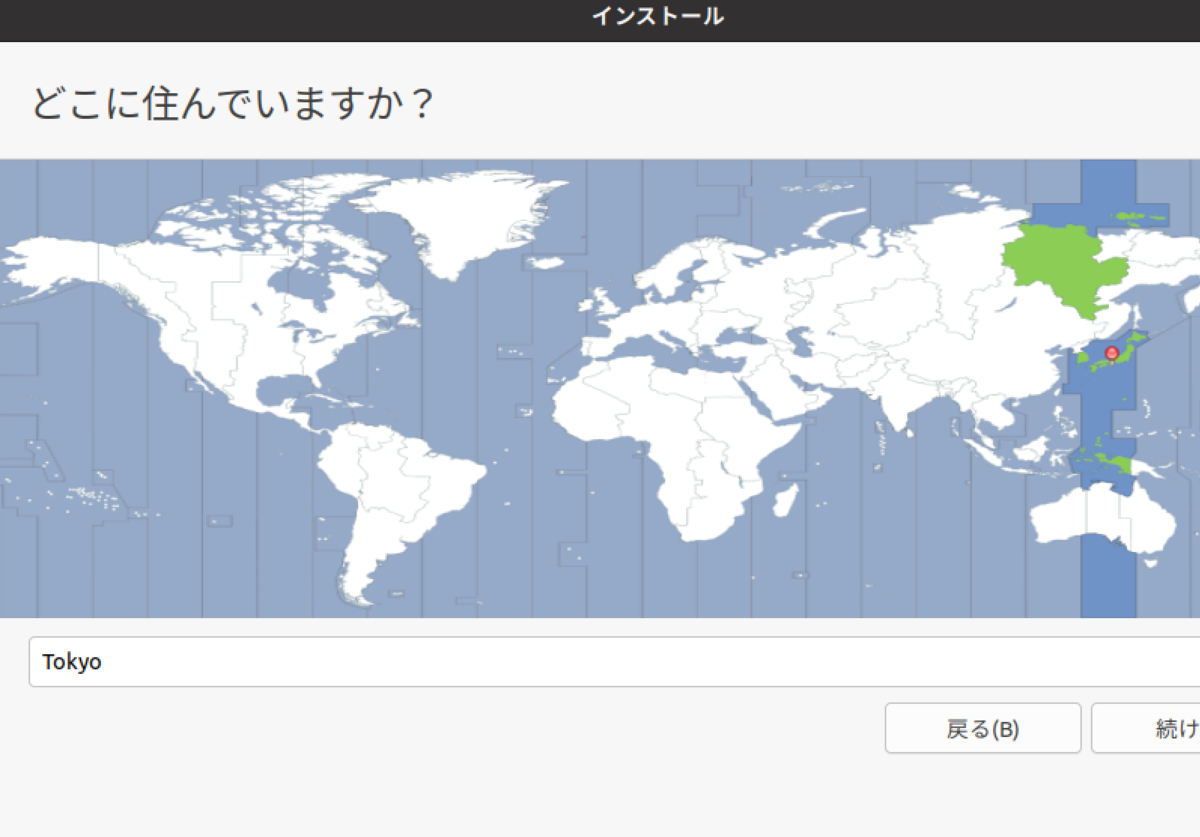Click the 戻る(B) back button
The height and width of the screenshot is (837, 1200).
click(983, 729)
